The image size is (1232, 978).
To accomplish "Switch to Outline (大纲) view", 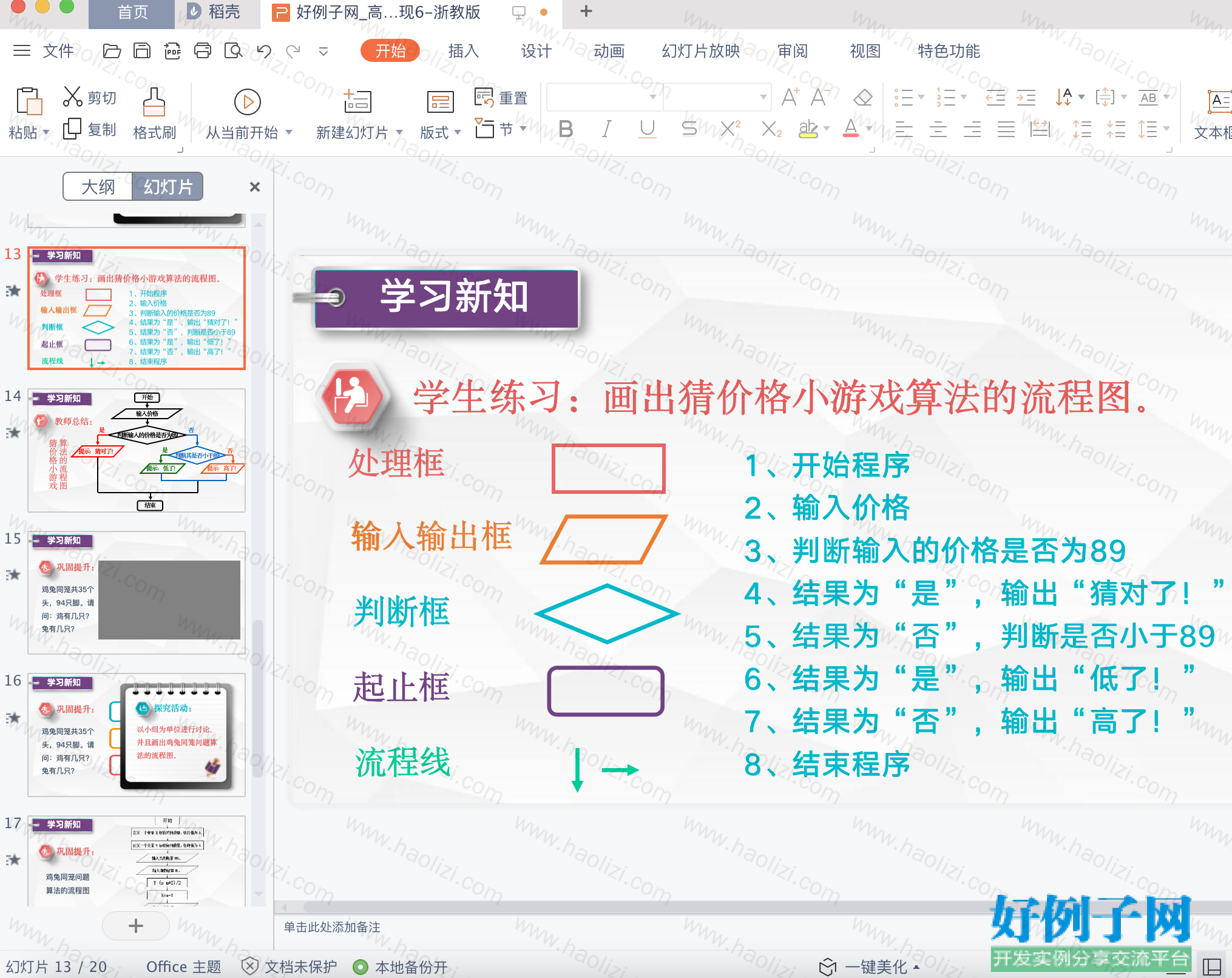I will click(98, 186).
